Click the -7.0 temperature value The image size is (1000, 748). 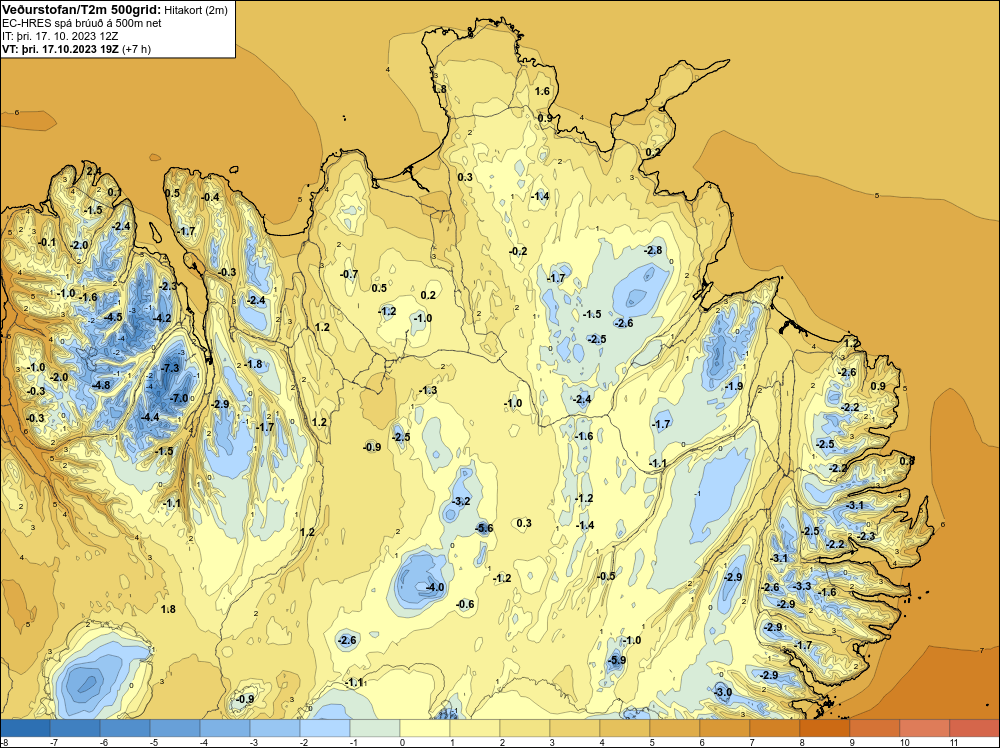pyautogui.click(x=179, y=398)
